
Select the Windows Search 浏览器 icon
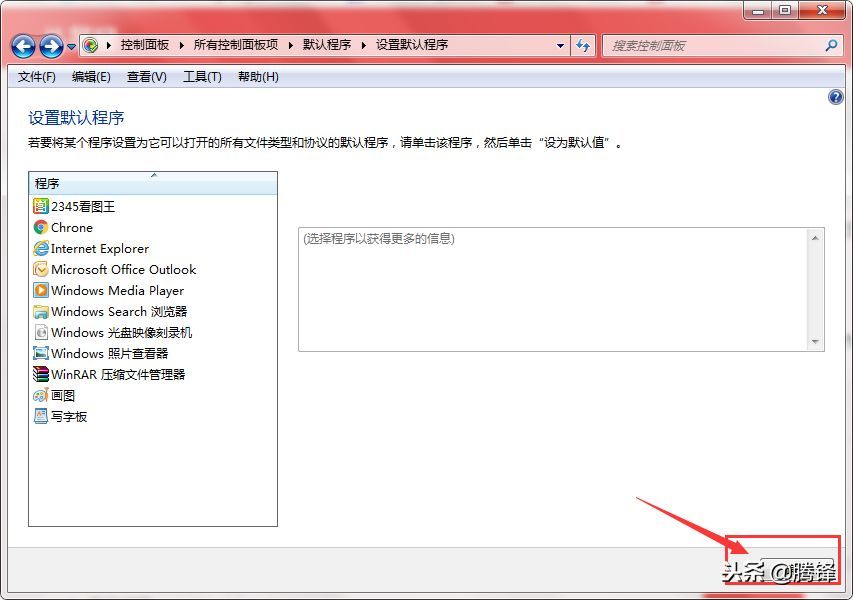tap(41, 312)
